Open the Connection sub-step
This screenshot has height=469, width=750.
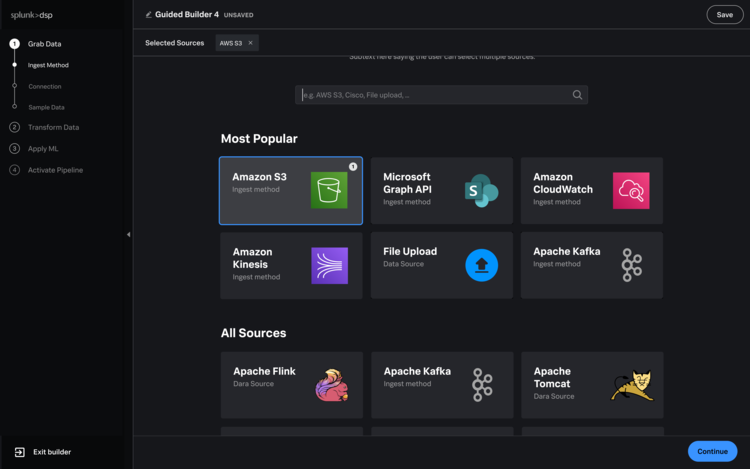coord(44,87)
